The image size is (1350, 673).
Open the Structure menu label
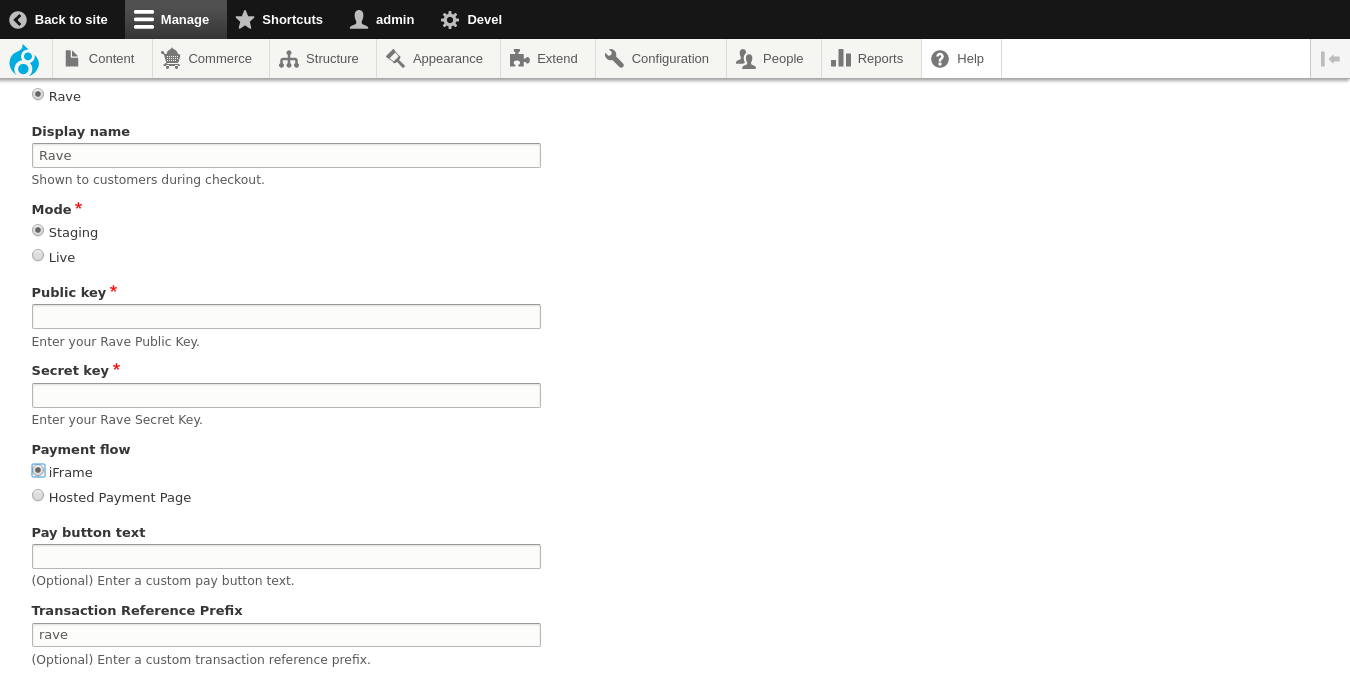pos(332,59)
